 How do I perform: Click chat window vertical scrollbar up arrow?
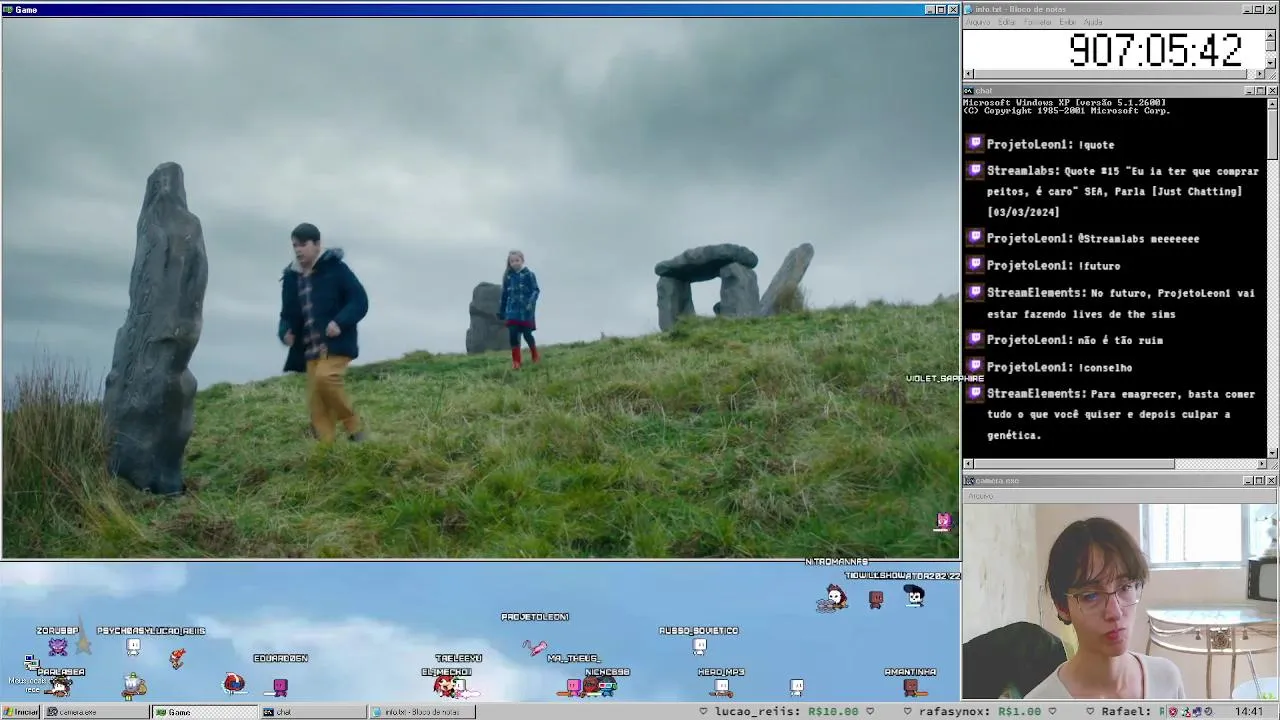(1271, 103)
